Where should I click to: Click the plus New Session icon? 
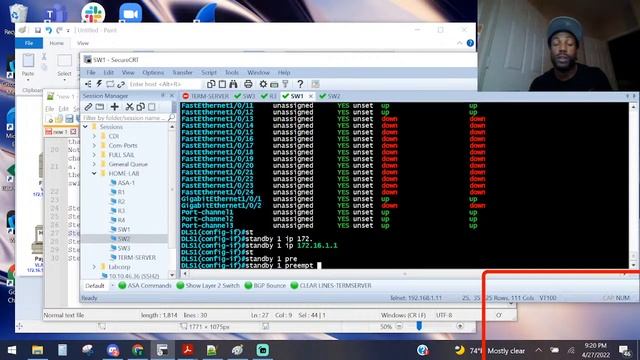[x=115, y=107]
